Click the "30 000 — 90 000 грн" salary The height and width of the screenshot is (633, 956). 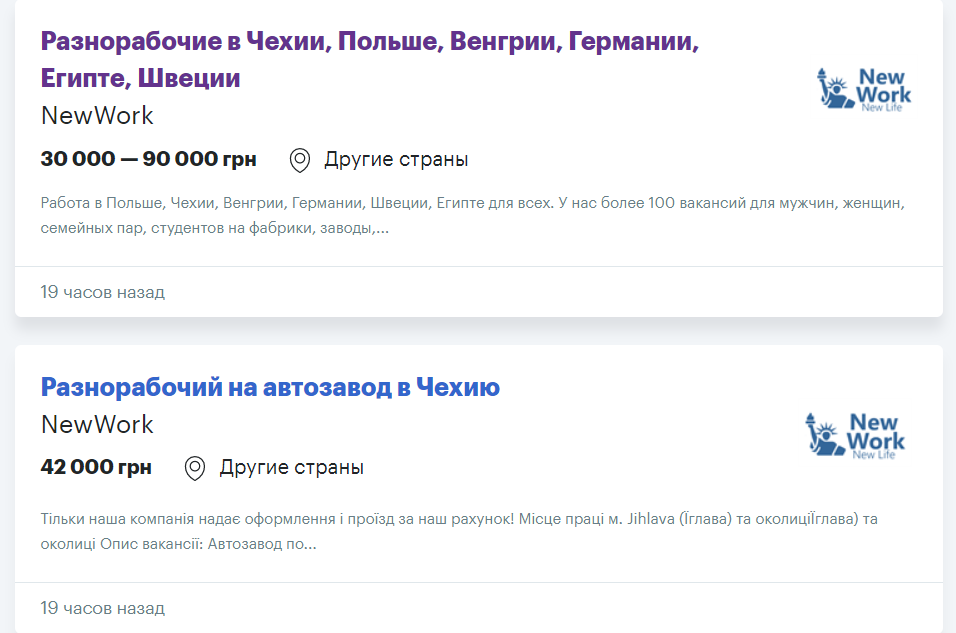point(148,159)
